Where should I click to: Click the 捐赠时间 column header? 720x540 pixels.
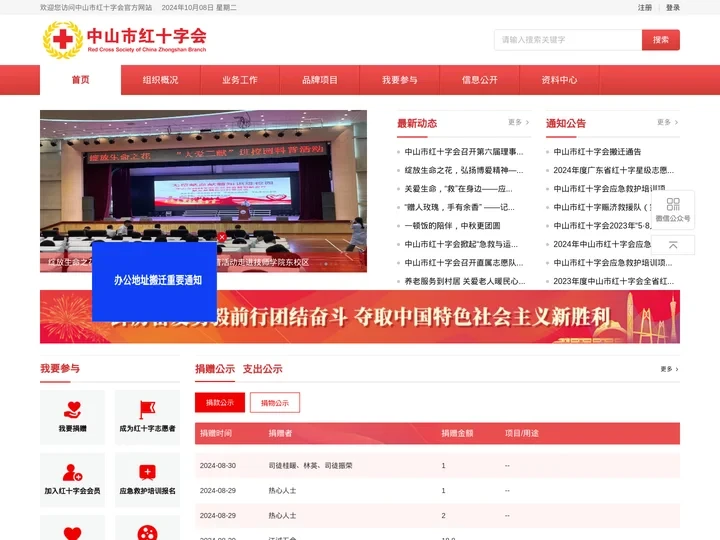pyautogui.click(x=216, y=433)
